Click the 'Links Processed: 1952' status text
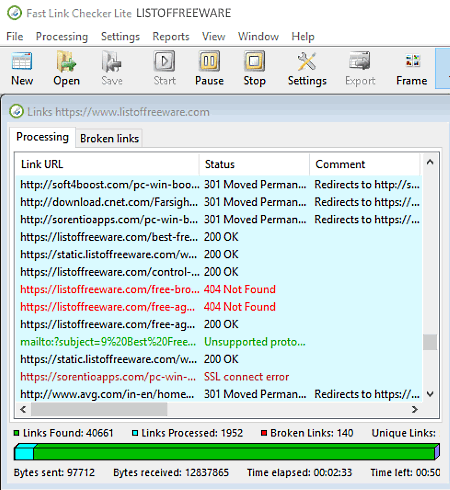This screenshot has width=450, height=490. 192,433
